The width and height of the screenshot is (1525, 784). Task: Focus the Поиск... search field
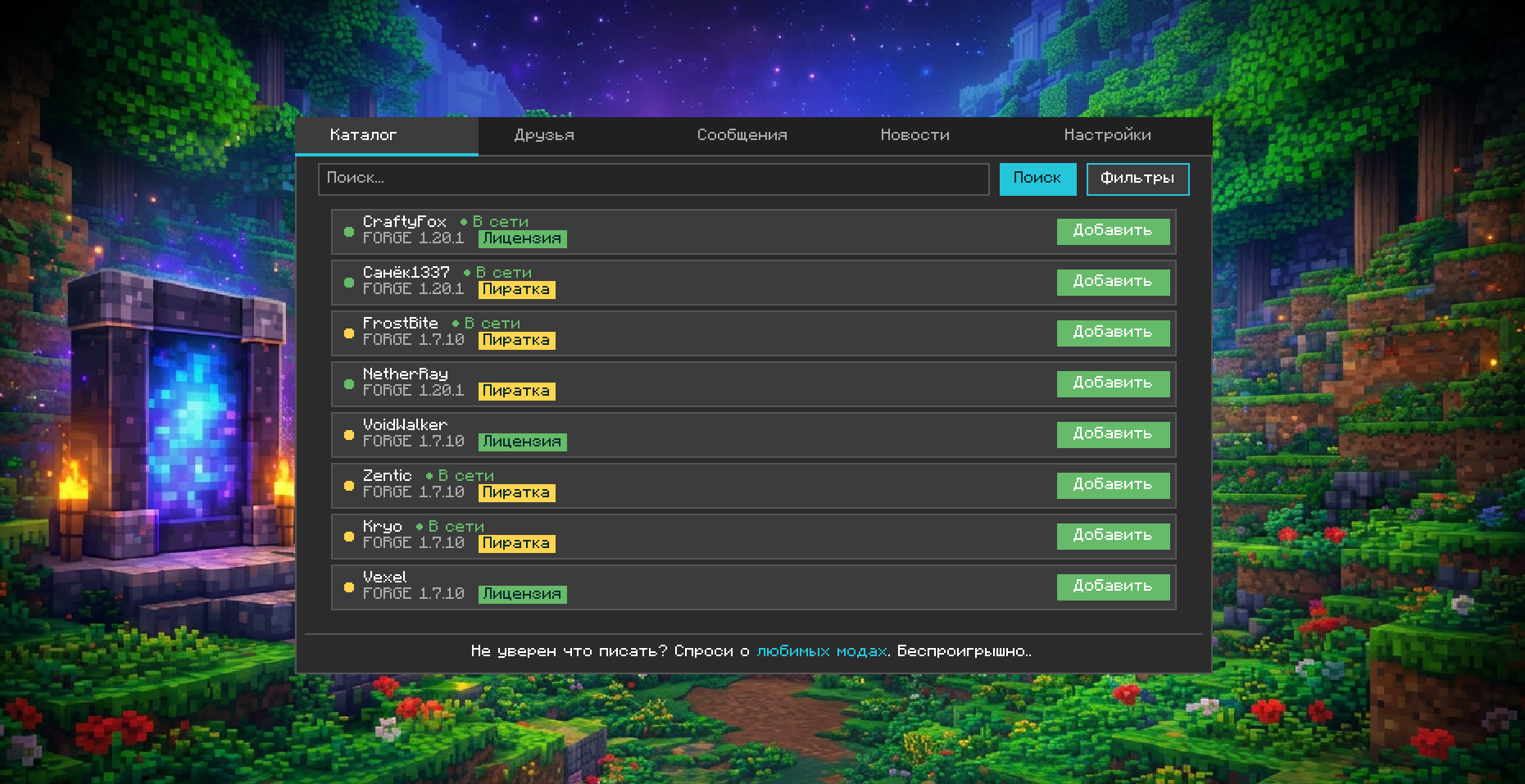[654, 179]
